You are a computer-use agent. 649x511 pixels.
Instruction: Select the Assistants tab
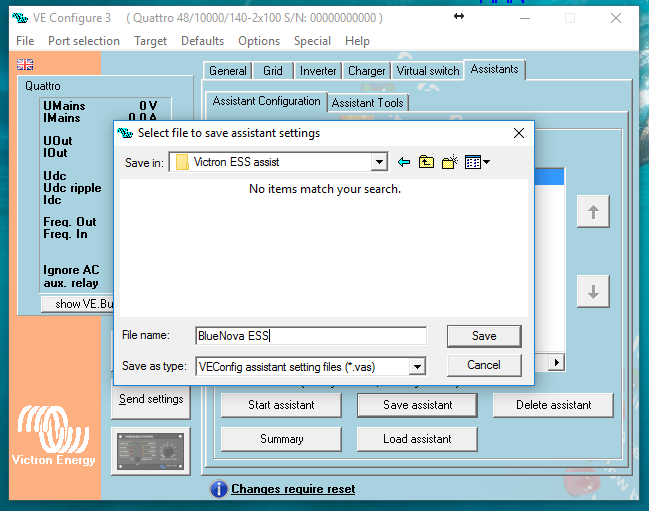point(494,69)
